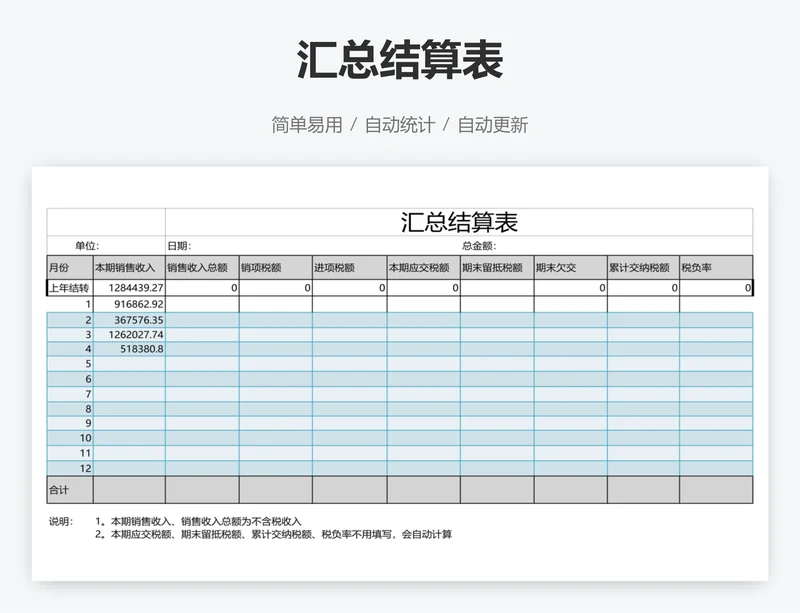Screen dimensions: 800x613
Task: Click the month 2 row number
Action: click(88, 320)
